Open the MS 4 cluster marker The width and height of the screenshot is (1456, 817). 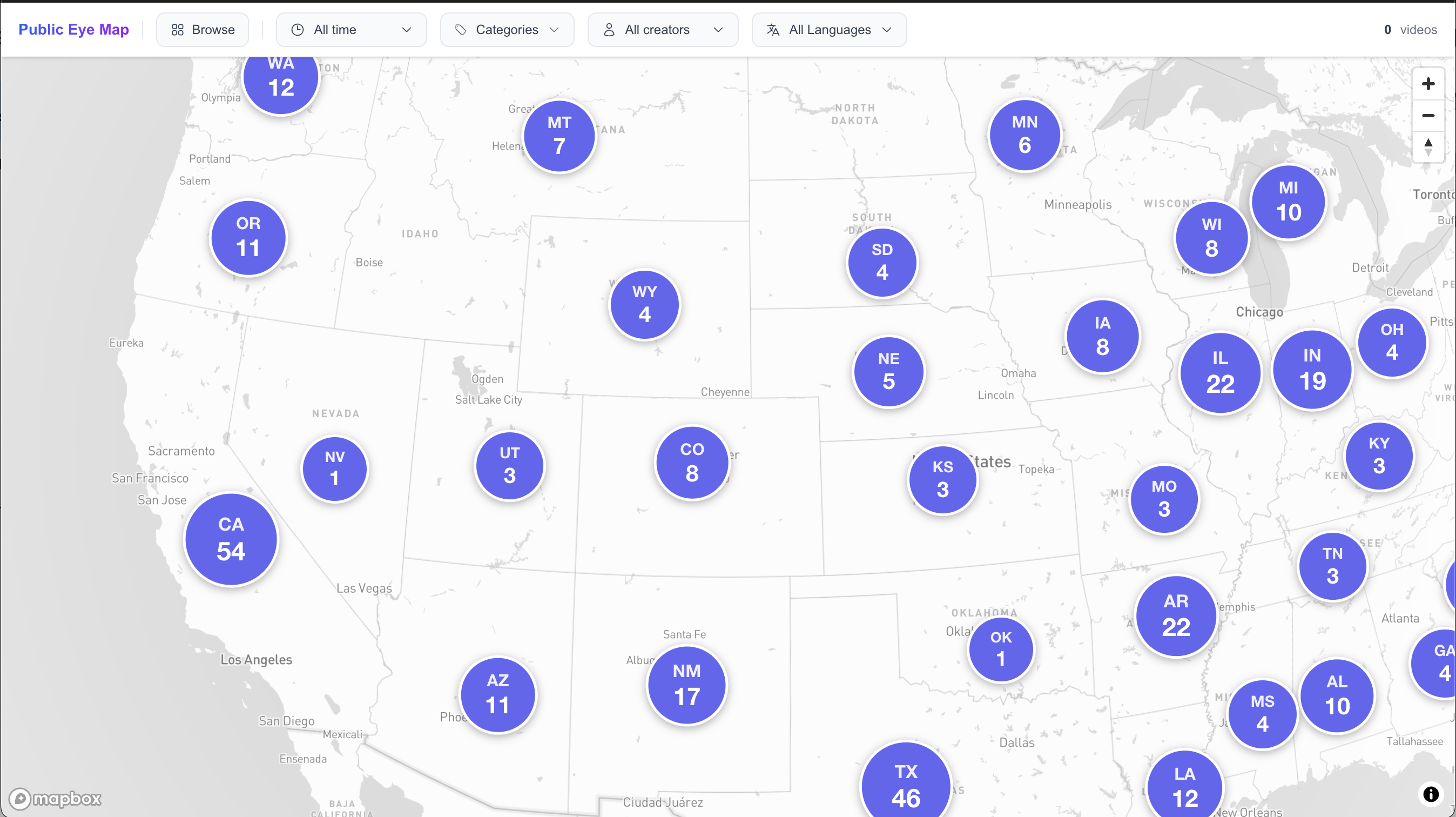1262,714
